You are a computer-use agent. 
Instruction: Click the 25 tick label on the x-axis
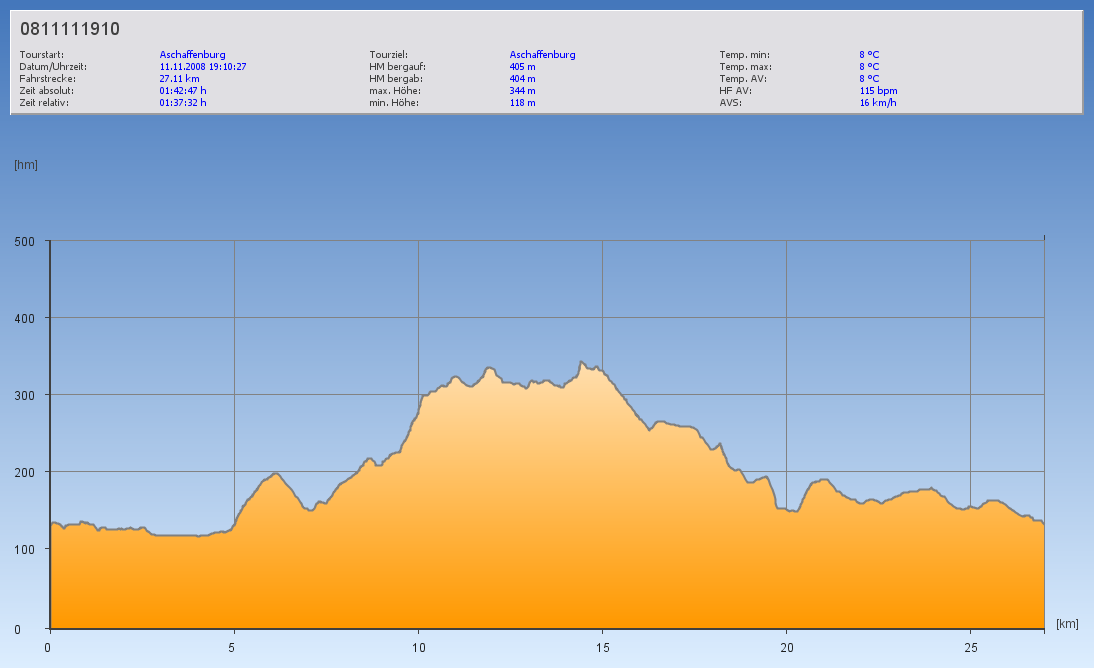point(970,647)
